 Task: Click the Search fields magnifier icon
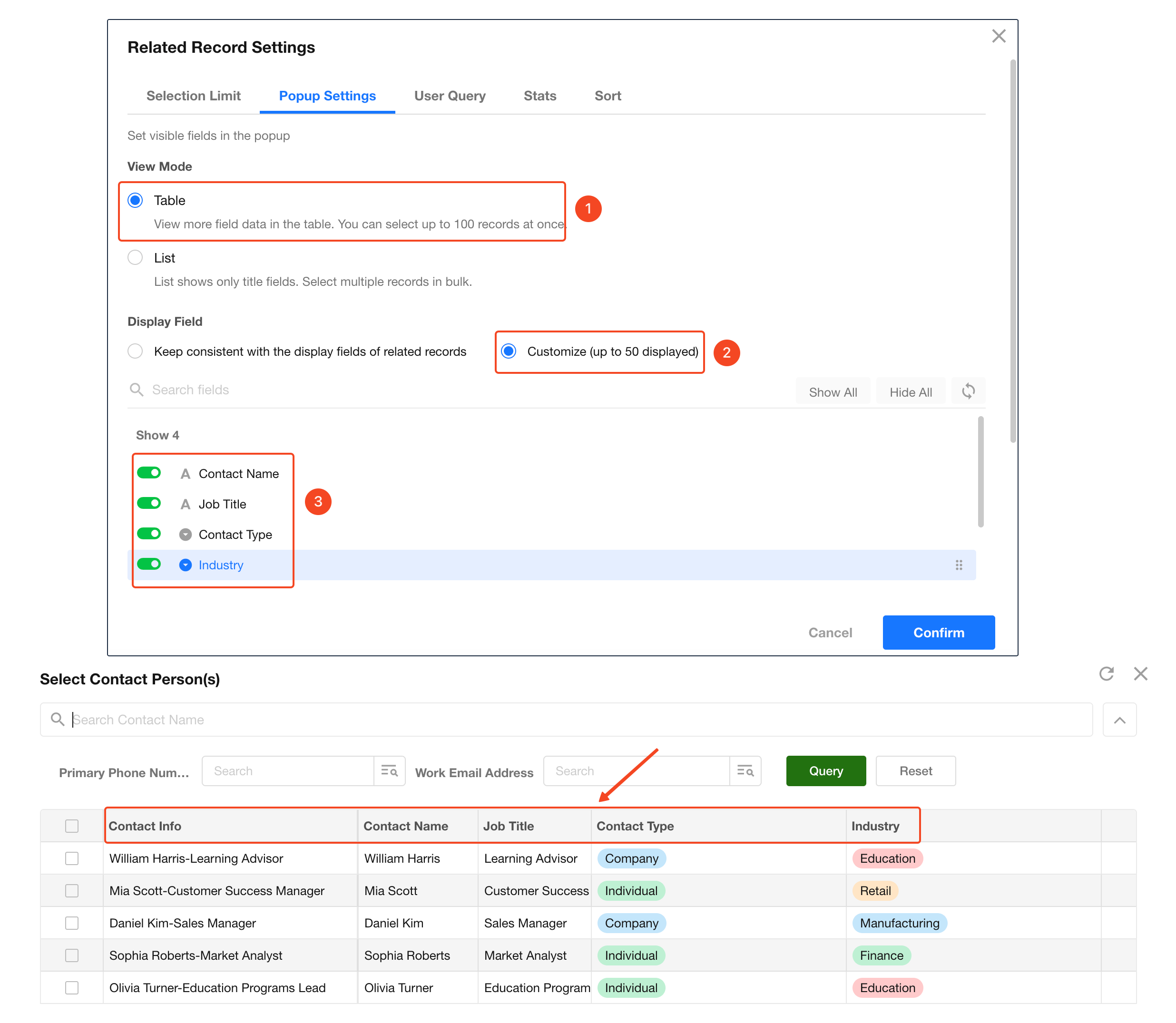click(137, 390)
